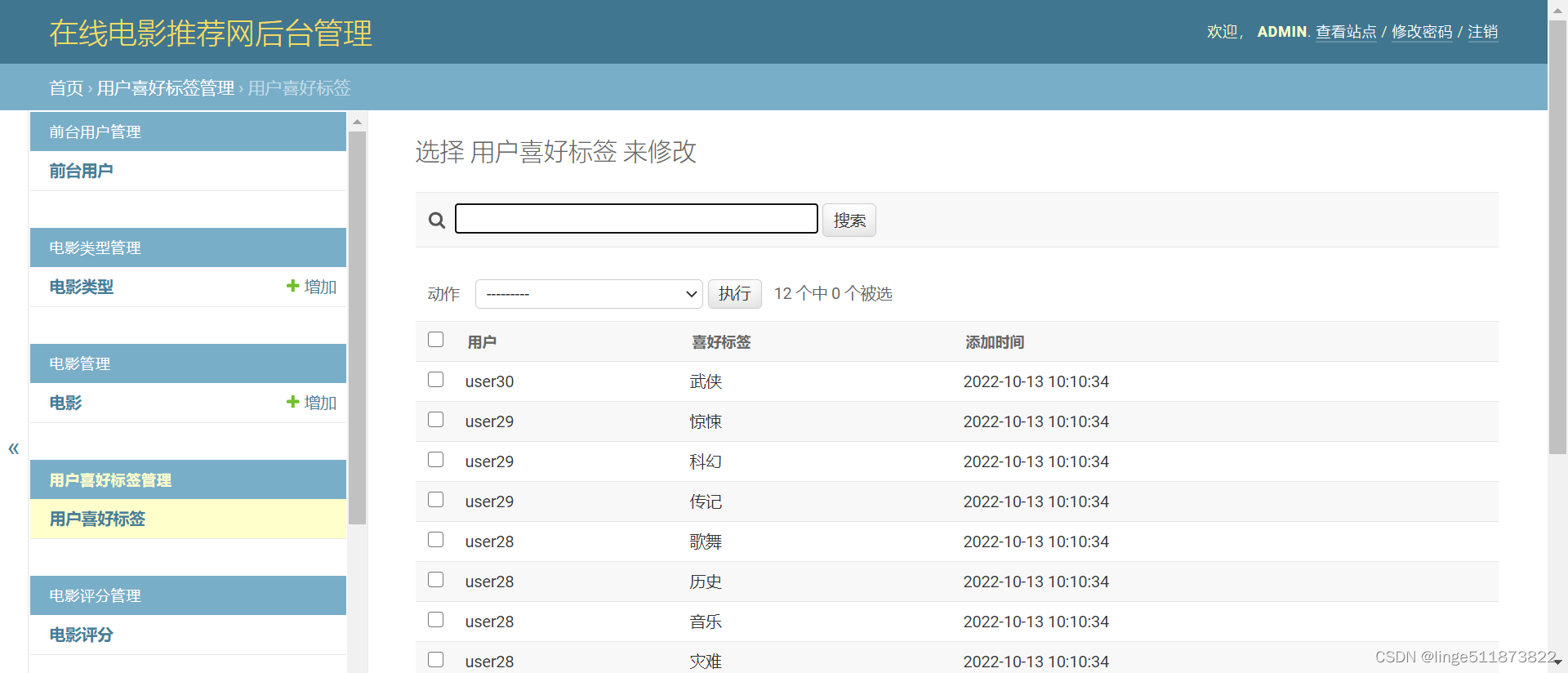Click the 12 个中 0 个被选 counter text
The height and width of the screenshot is (673, 1568).
point(833,293)
